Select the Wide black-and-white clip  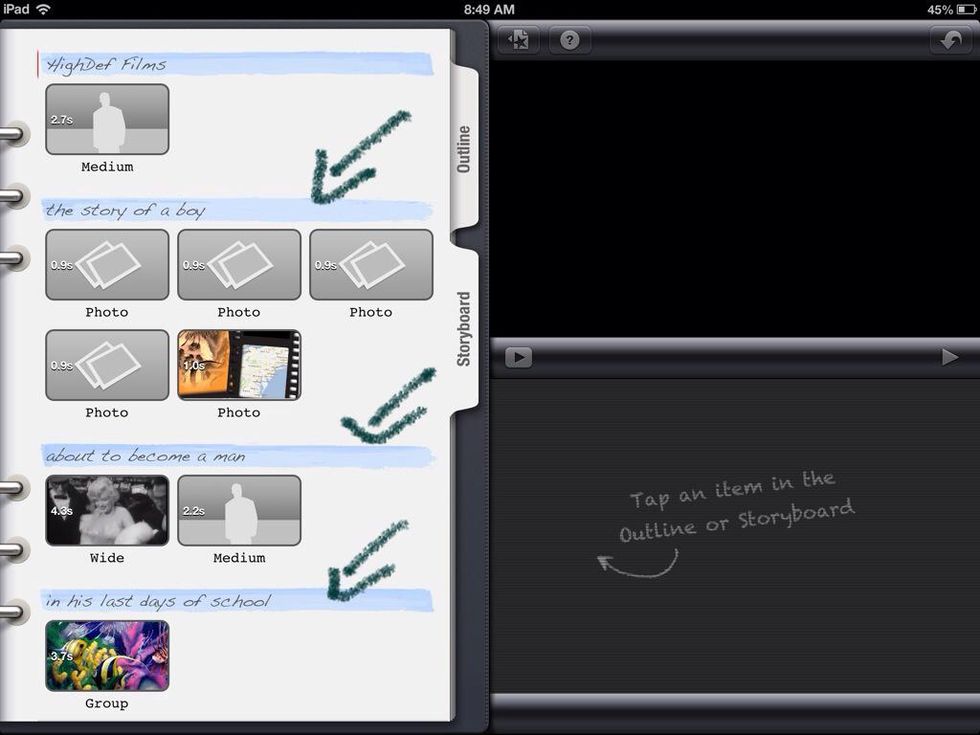click(x=107, y=510)
